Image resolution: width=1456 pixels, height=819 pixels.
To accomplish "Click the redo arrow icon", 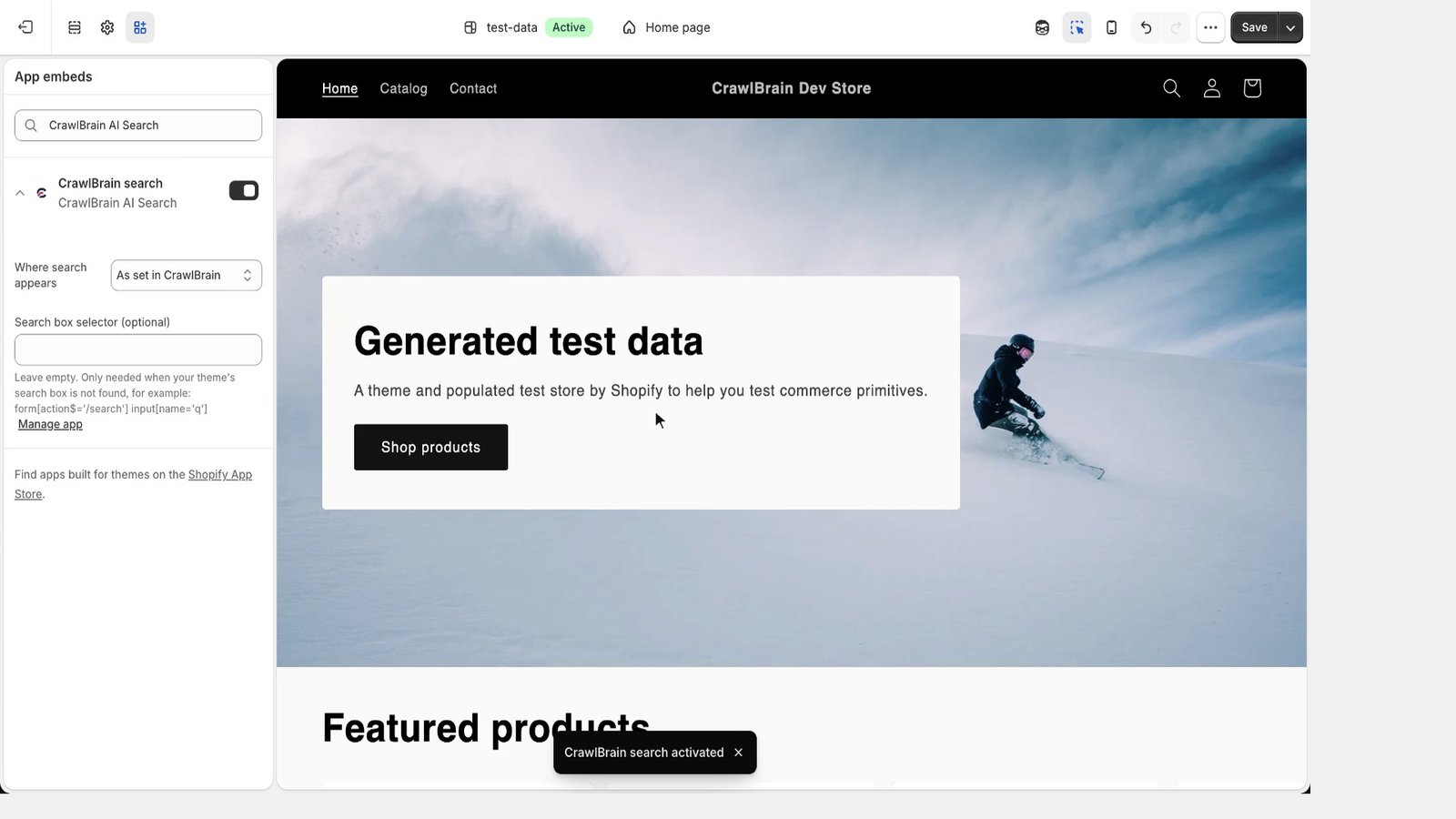I will (x=1176, y=27).
